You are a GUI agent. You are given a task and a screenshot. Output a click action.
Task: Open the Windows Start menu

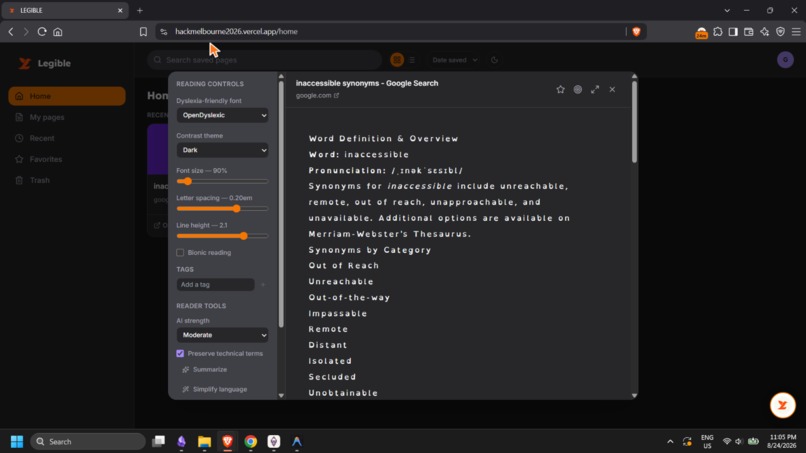pyautogui.click(x=17, y=441)
